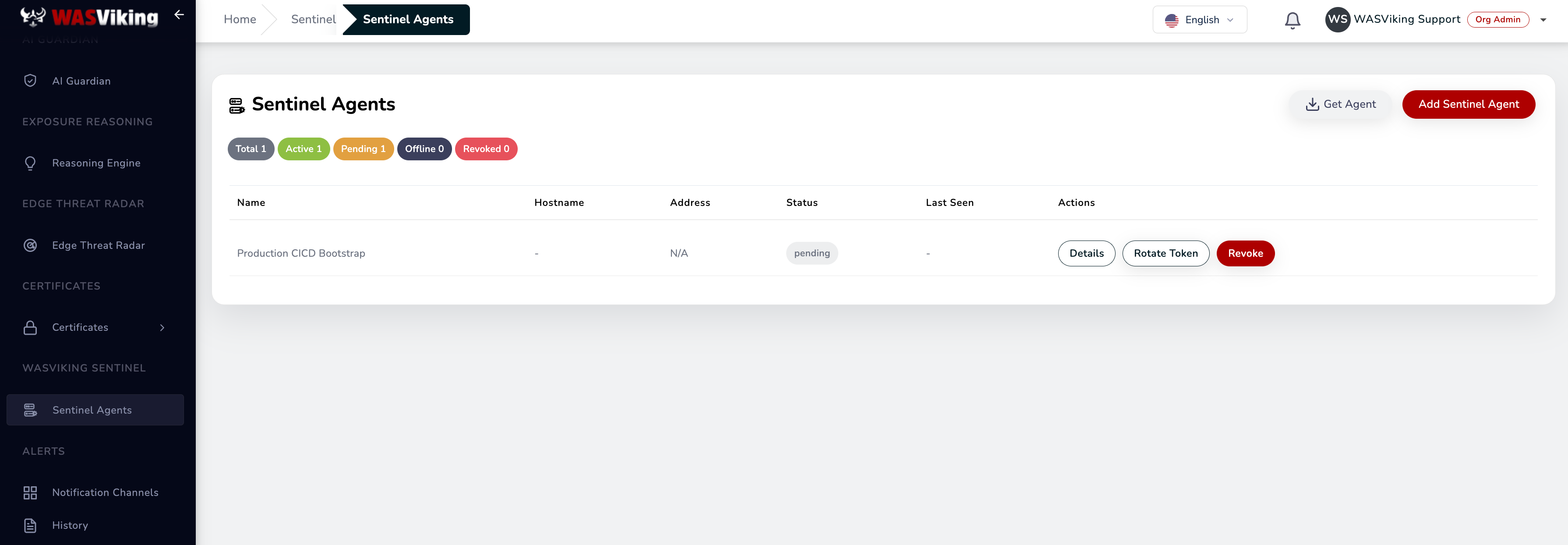1568x545 pixels.
Task: Click the WASViking Support username
Action: 1407,19
